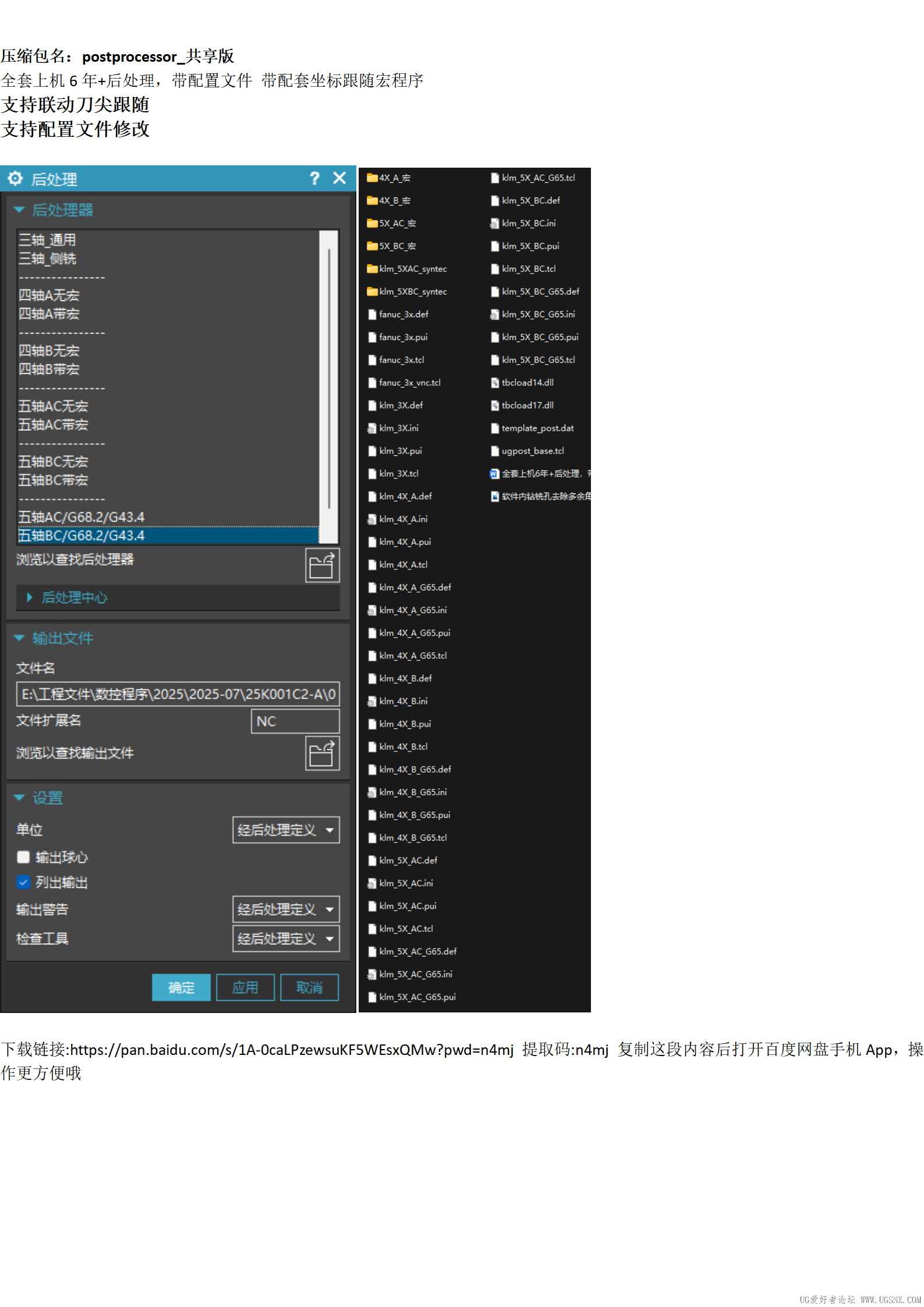Select 五轴BC/G68.2/G43.4 in the list
The width and height of the screenshot is (924, 1307).
click(x=168, y=536)
